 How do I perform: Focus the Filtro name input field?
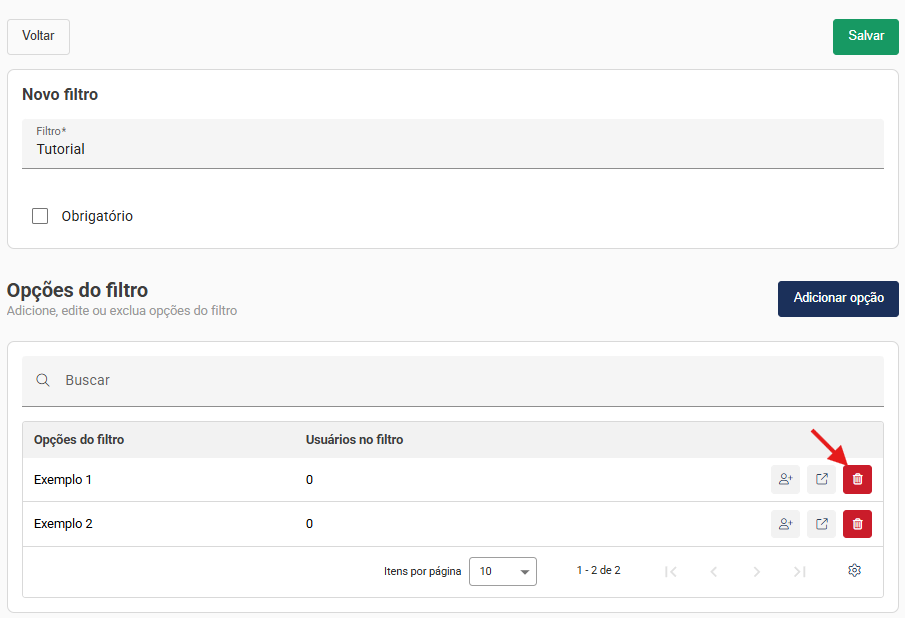(x=452, y=150)
